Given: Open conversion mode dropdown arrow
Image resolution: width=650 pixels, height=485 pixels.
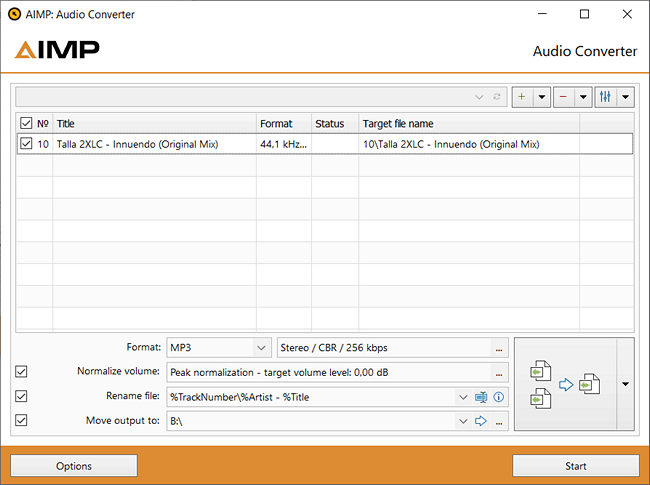Looking at the screenshot, I should [626, 384].
